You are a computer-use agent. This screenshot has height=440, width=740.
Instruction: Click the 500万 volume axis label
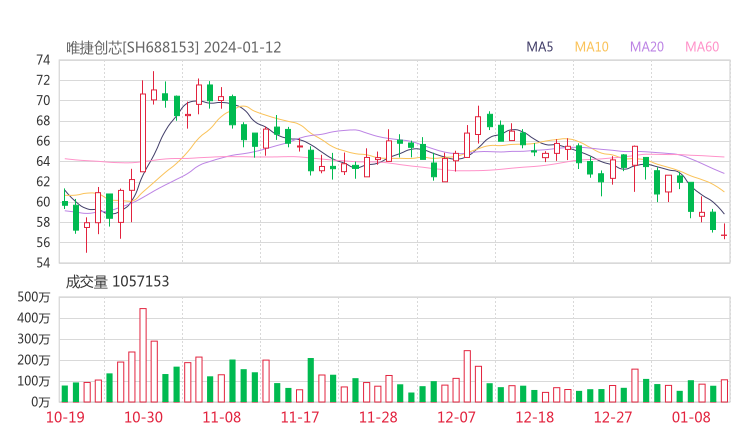point(34,297)
